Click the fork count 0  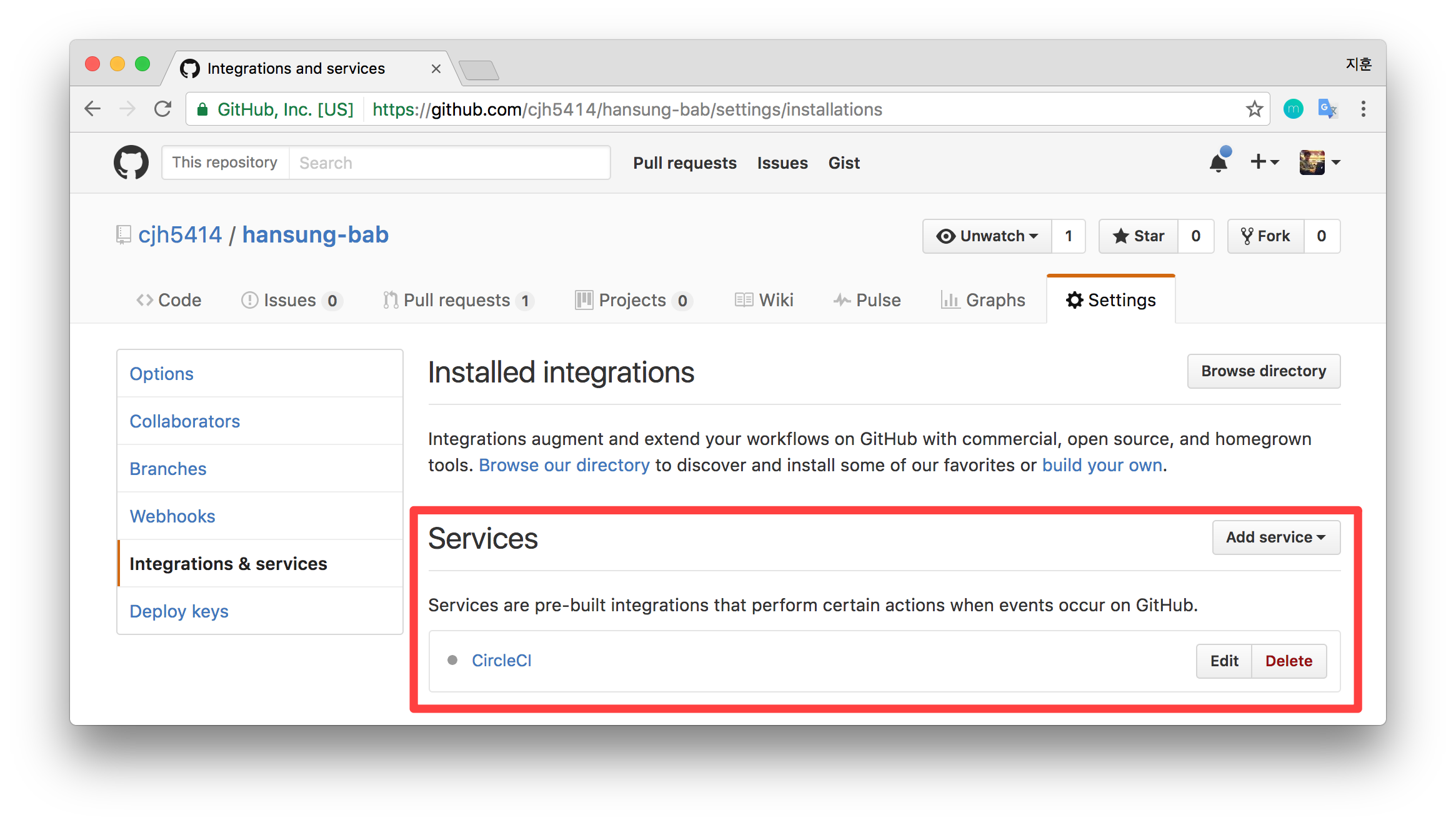(x=1322, y=236)
